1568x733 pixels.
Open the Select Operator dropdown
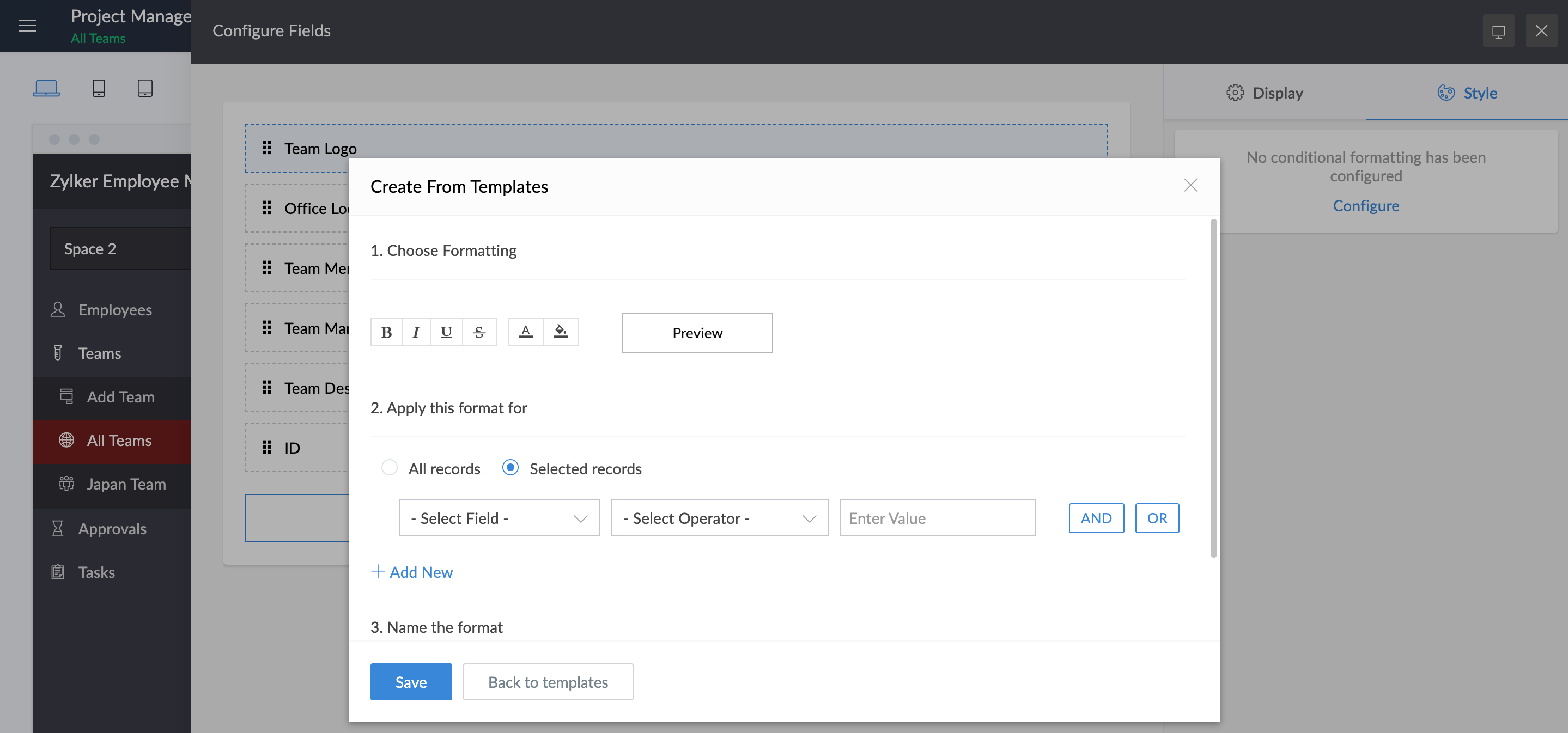[x=720, y=518]
